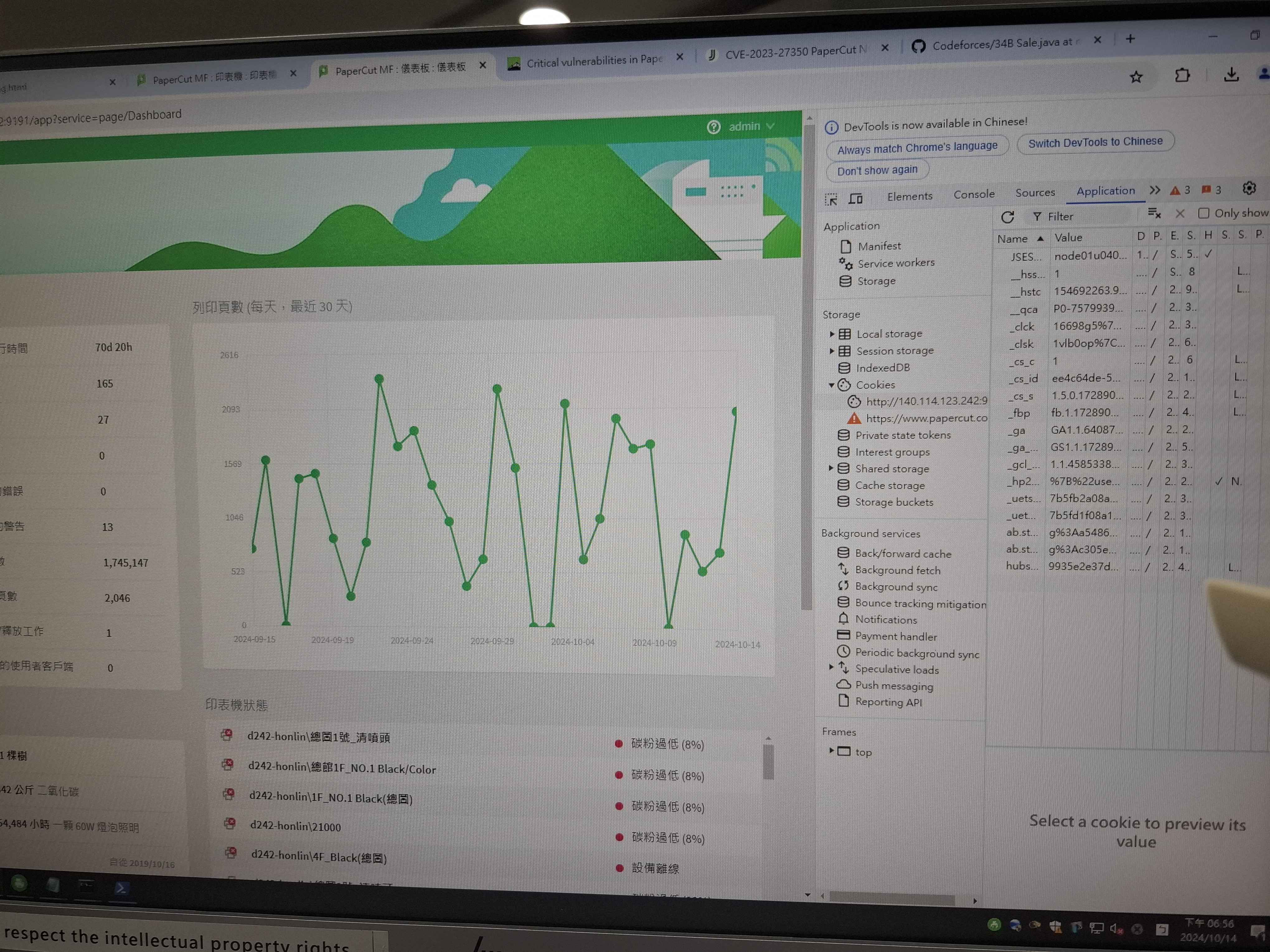1270x952 pixels.
Task: Switch to Console tab
Action: pos(974,194)
